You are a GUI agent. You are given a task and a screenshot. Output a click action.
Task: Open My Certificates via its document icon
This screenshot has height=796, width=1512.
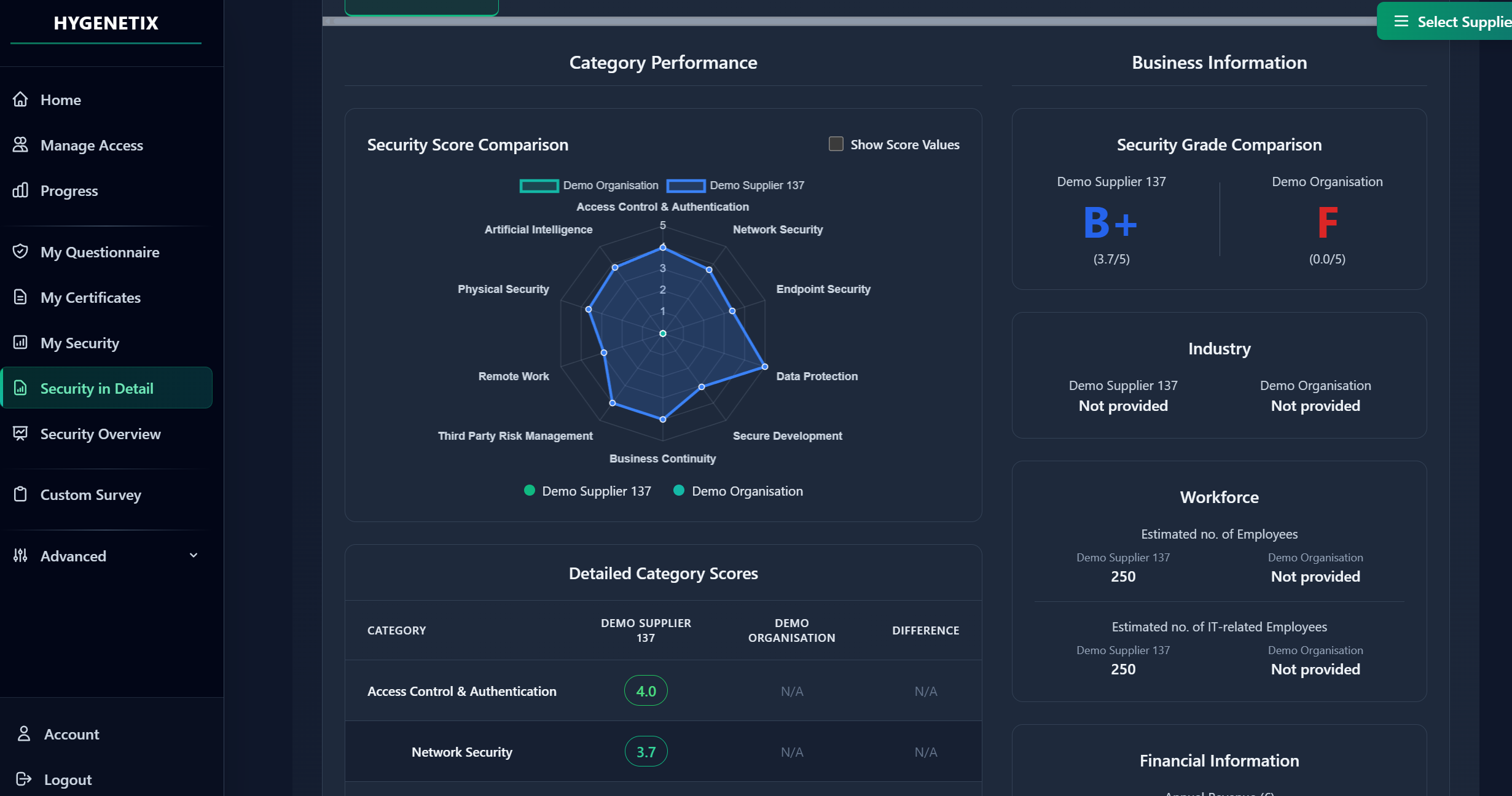pyautogui.click(x=20, y=297)
